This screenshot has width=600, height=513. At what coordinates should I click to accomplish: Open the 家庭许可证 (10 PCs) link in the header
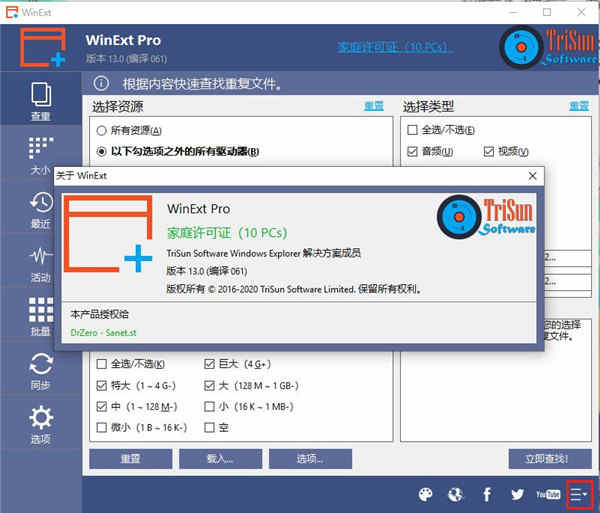coord(394,47)
